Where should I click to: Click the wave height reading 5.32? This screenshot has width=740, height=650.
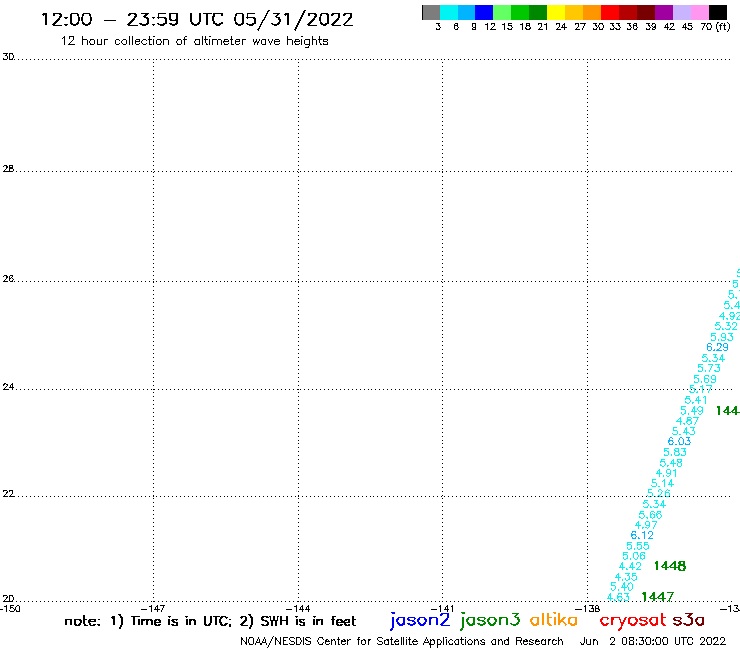(726, 326)
